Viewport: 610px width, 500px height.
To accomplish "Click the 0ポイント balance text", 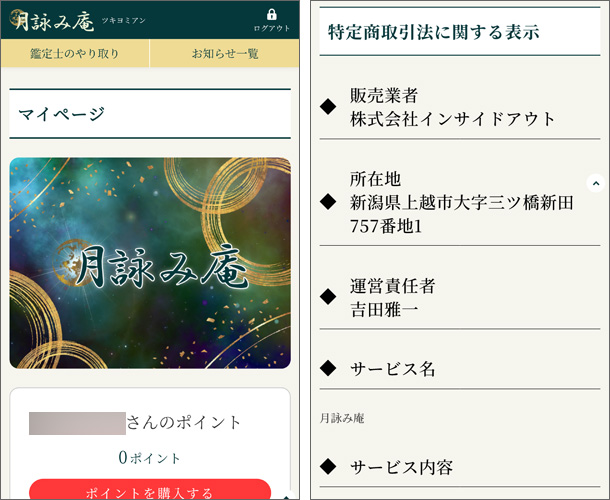I will (150, 458).
